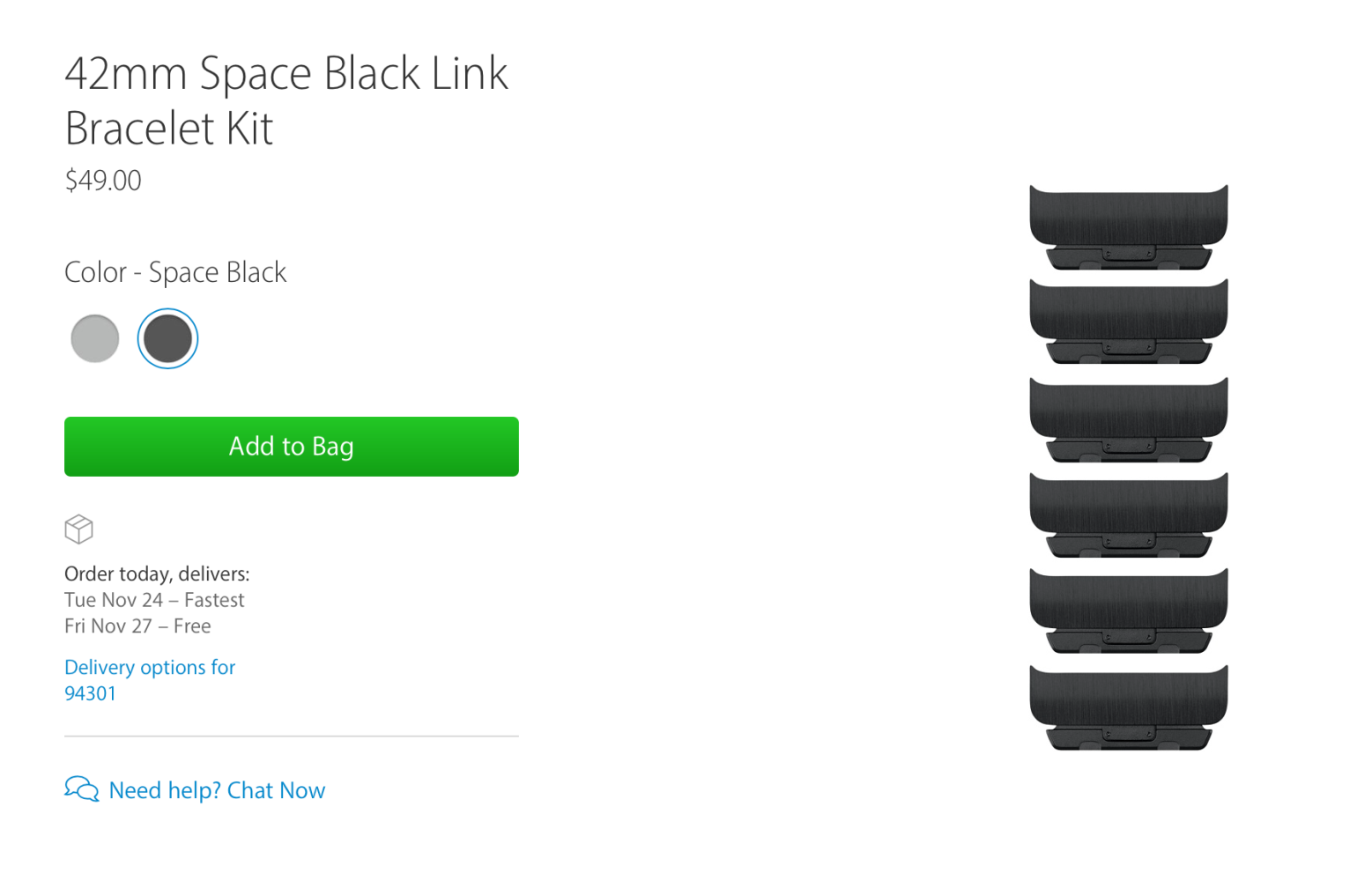Select the silver color swatch
The width and height of the screenshot is (1372, 881).
tap(95, 338)
